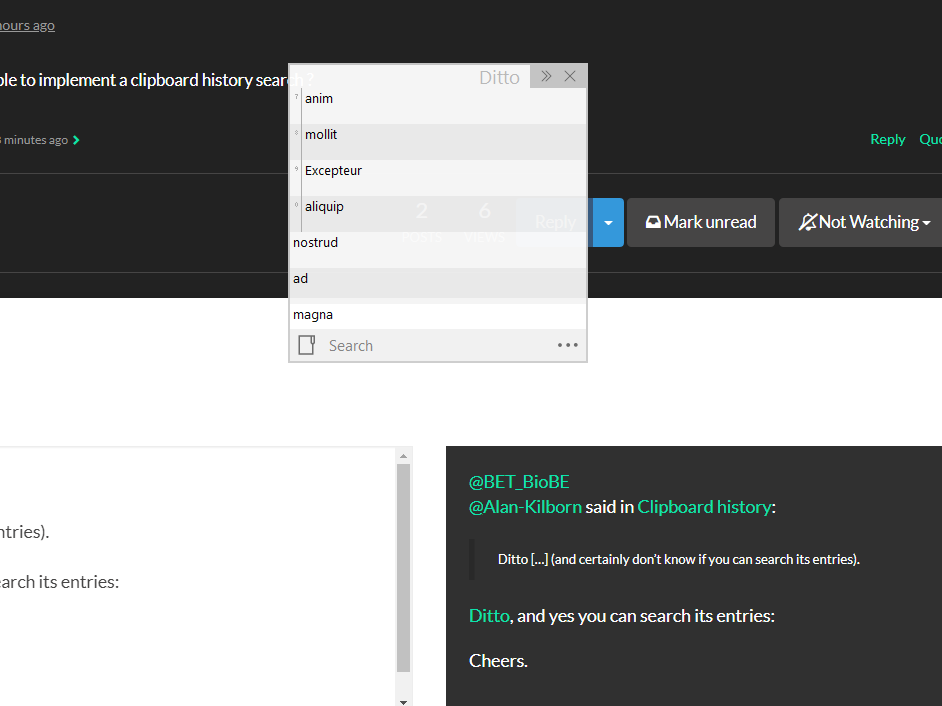Open the blue Reply dropdown arrow
942x706 pixels.
tap(608, 222)
